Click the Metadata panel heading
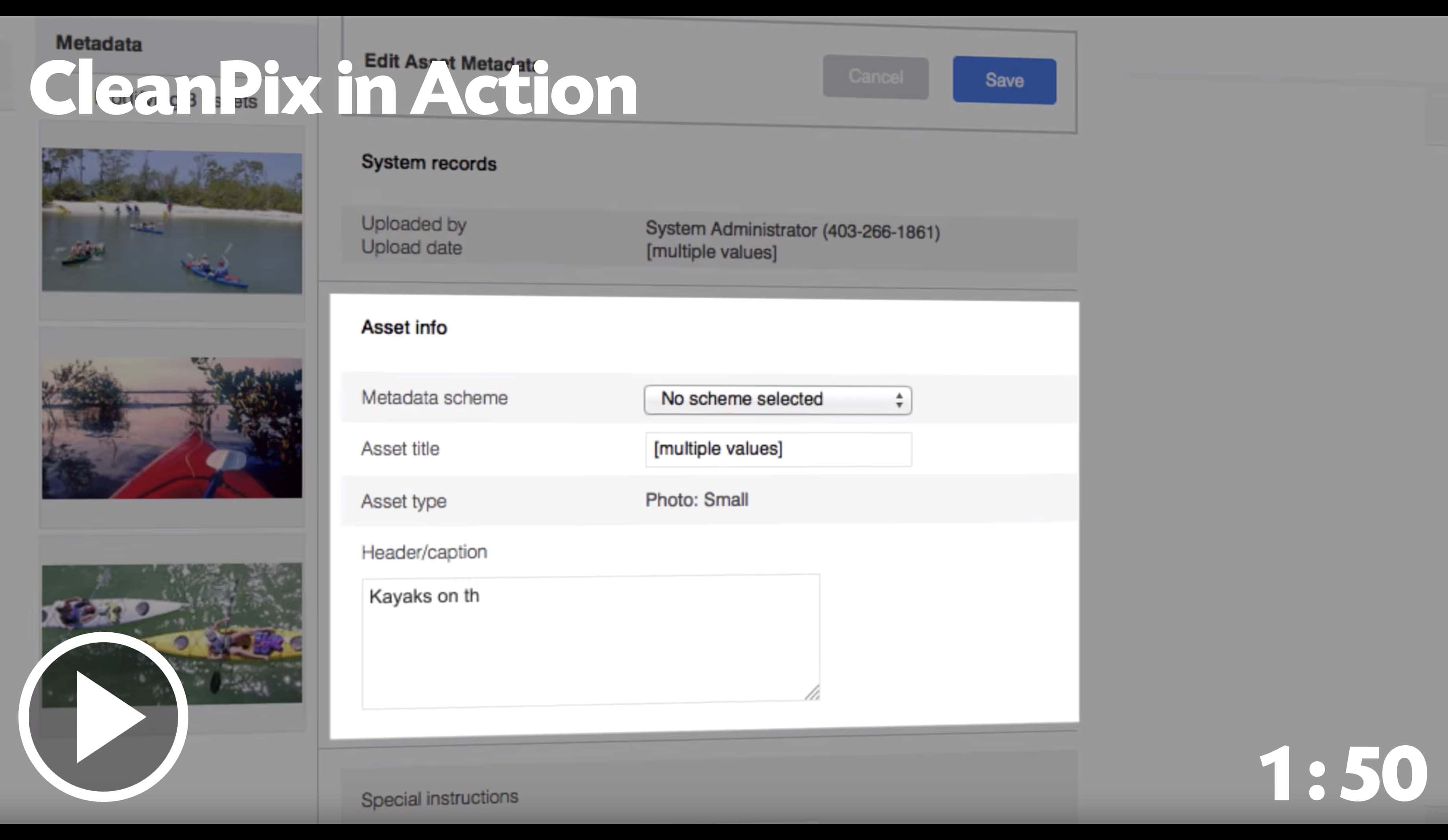1448x840 pixels. pyautogui.click(x=99, y=43)
